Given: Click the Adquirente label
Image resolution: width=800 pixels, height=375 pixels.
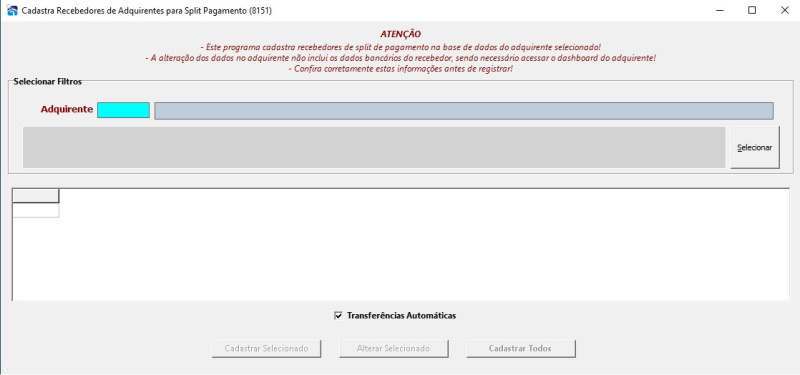Looking at the screenshot, I should click(x=67, y=109).
